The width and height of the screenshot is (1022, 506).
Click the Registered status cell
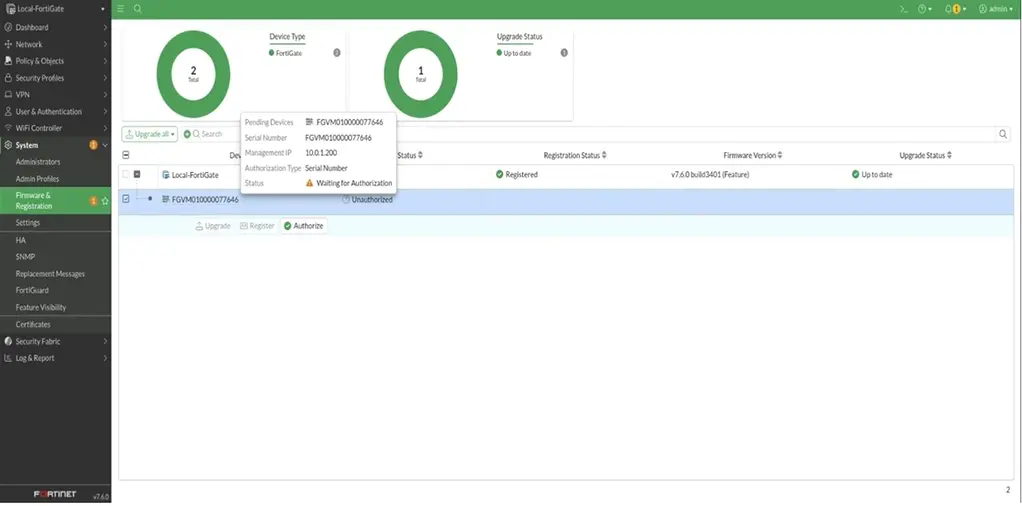click(516, 175)
